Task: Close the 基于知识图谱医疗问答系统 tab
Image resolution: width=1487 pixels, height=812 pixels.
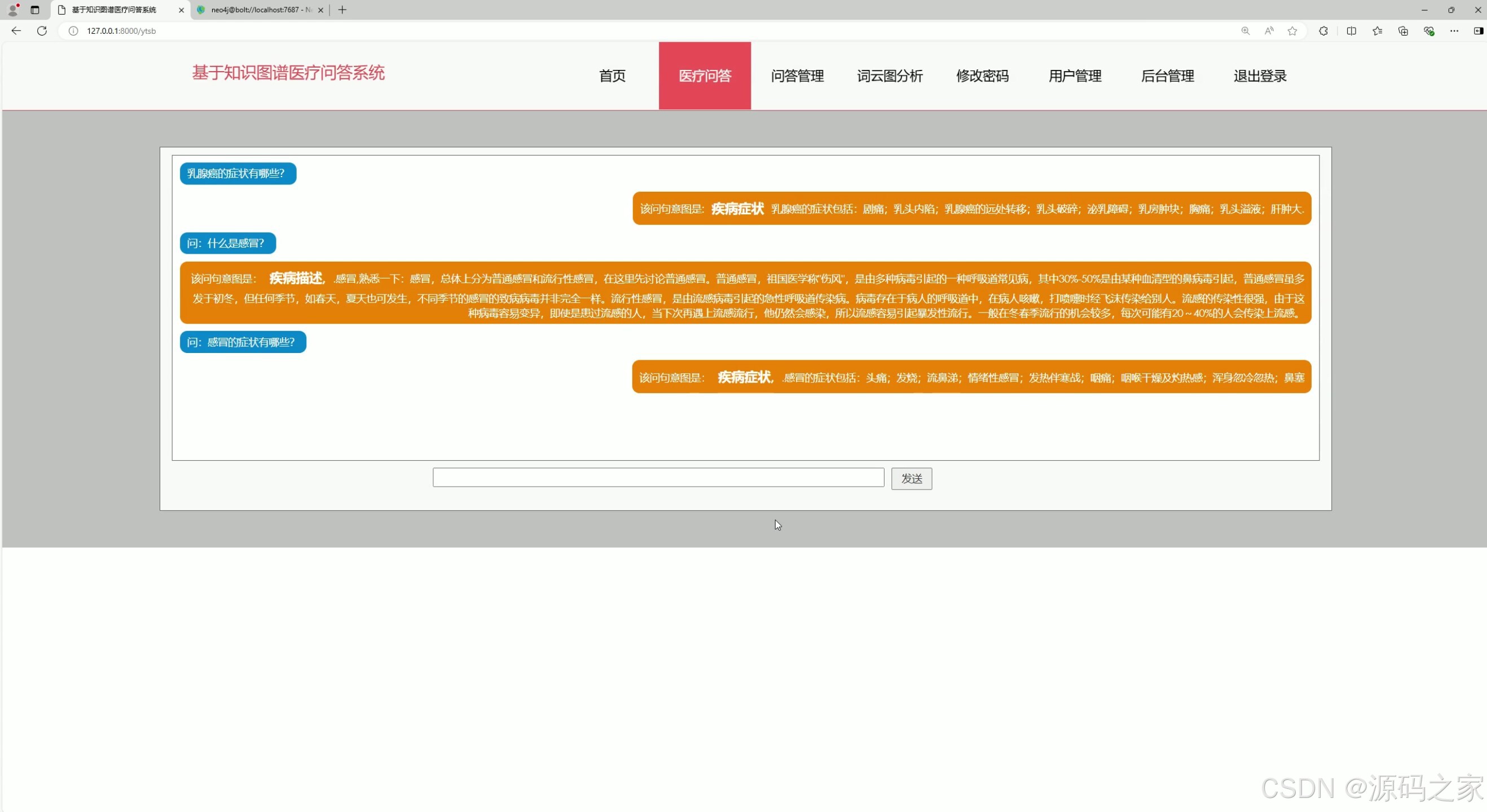Action: [181, 10]
